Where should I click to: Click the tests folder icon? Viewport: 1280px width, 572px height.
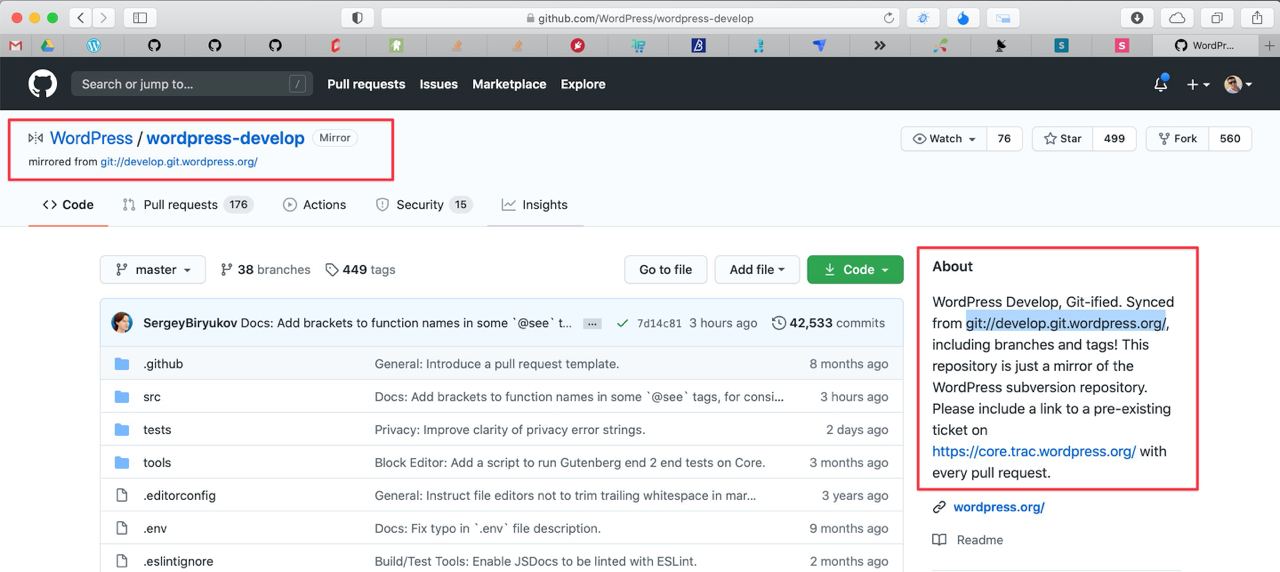[x=122, y=430]
